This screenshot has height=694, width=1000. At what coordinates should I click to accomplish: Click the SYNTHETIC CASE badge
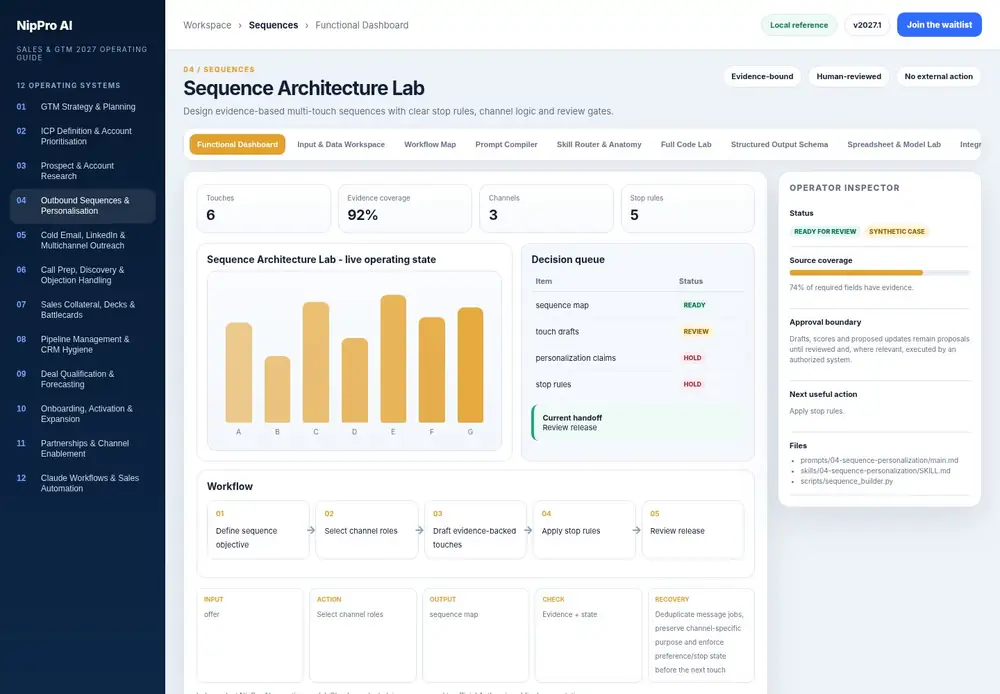point(897,232)
